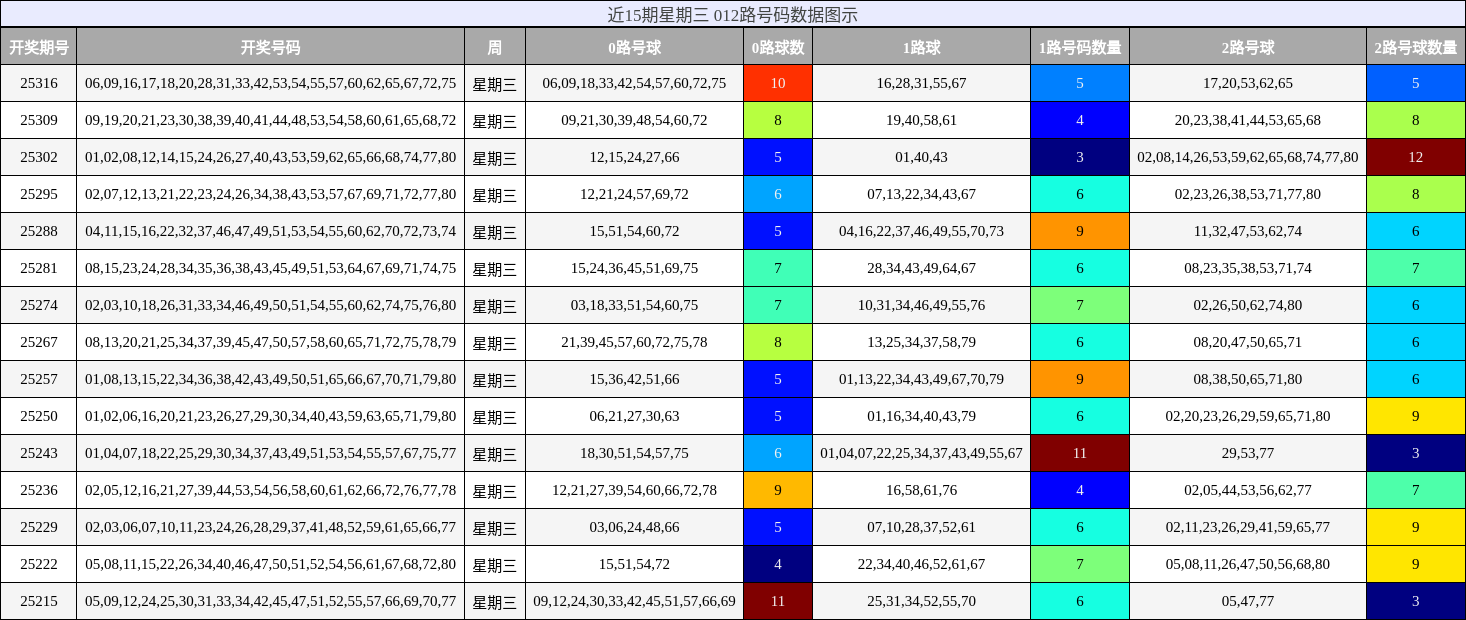Click the table title 近15期星期三 012路号码数据图示

(x=733, y=14)
